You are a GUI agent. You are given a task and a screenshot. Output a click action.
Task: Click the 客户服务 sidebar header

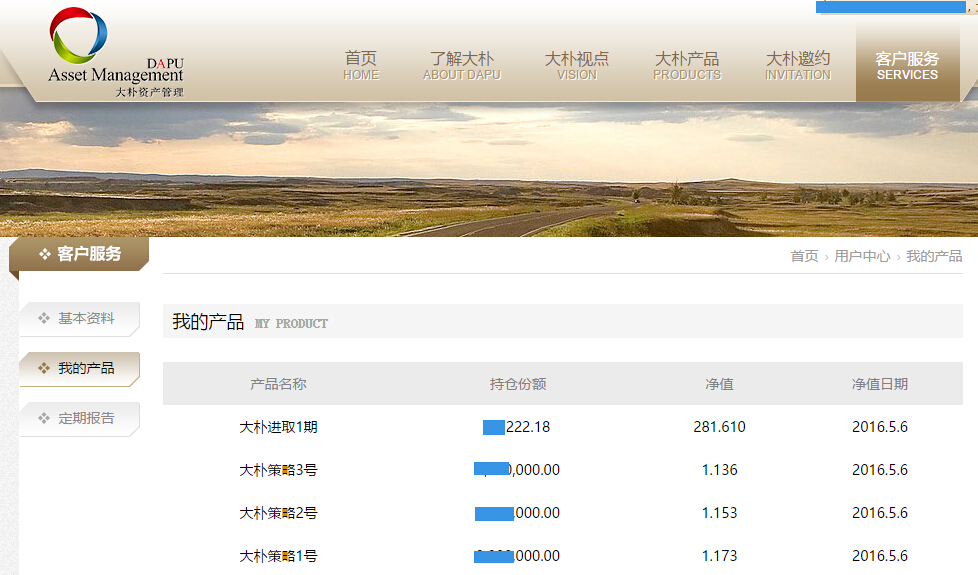tap(79, 254)
